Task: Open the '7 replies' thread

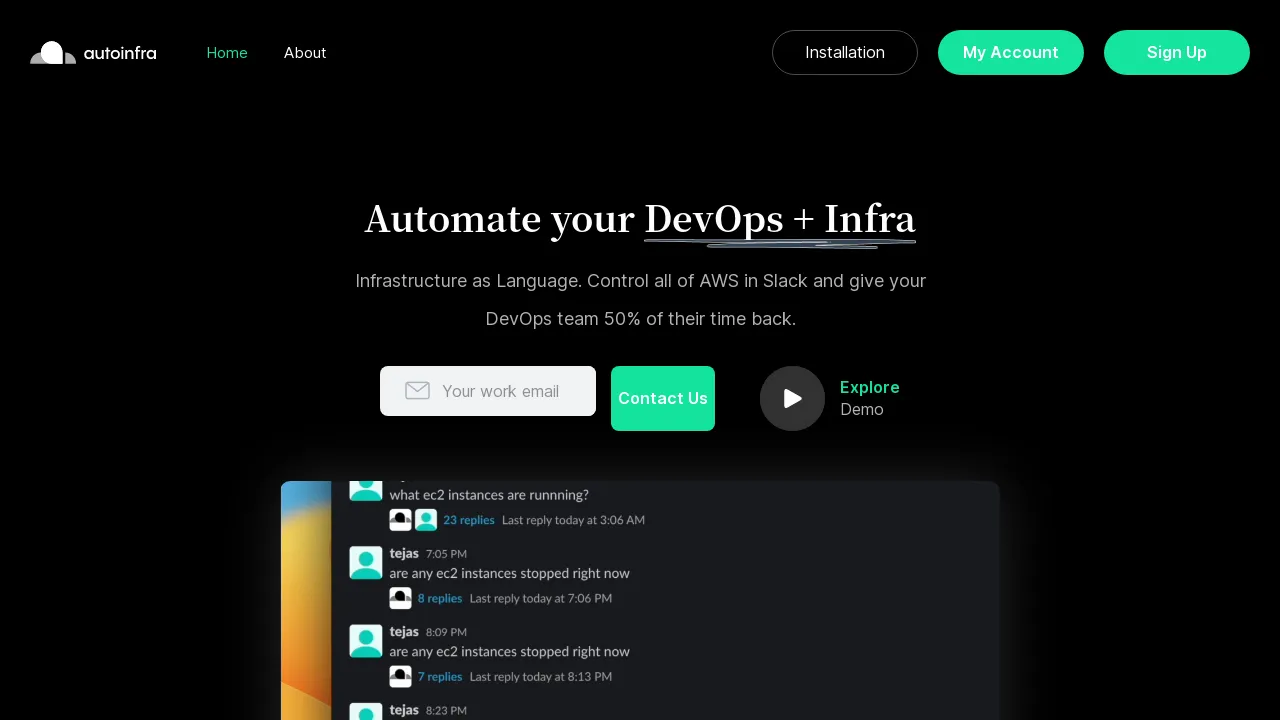Action: [x=440, y=676]
